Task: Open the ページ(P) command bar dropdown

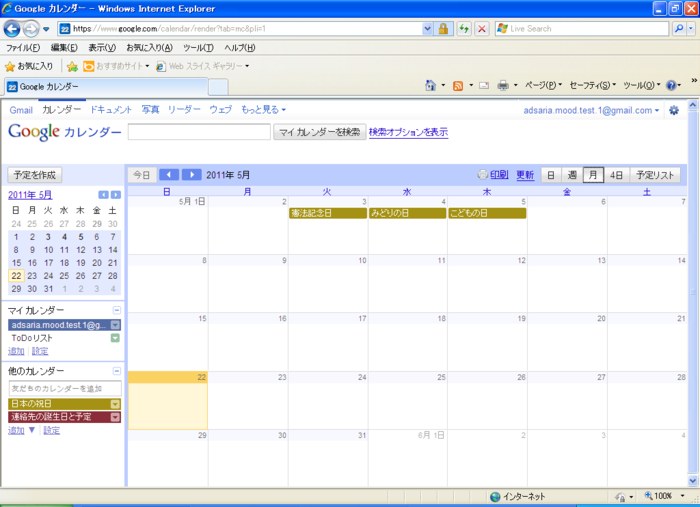Action: [x=543, y=85]
